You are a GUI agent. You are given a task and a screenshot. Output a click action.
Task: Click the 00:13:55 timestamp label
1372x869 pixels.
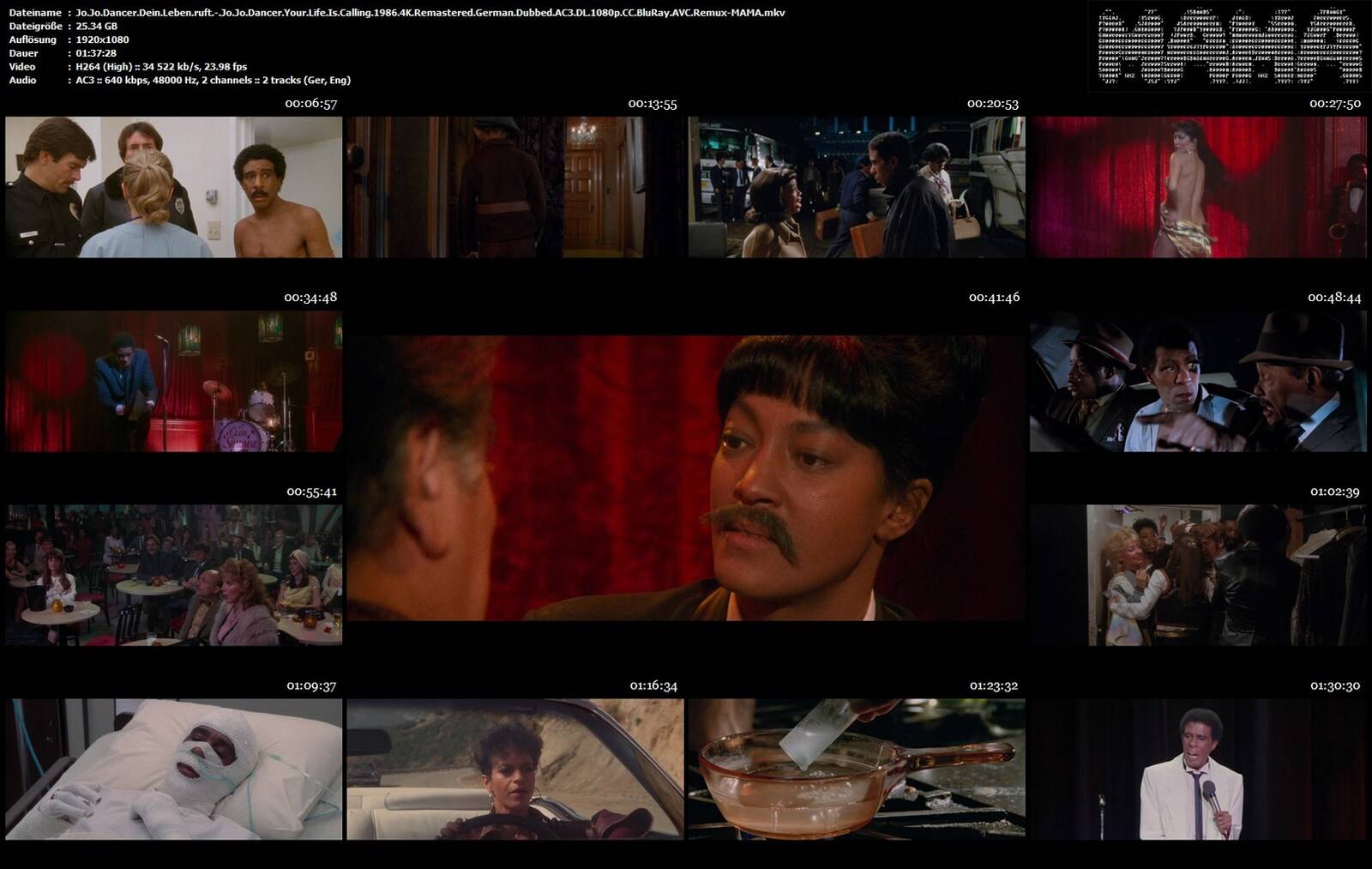(653, 104)
